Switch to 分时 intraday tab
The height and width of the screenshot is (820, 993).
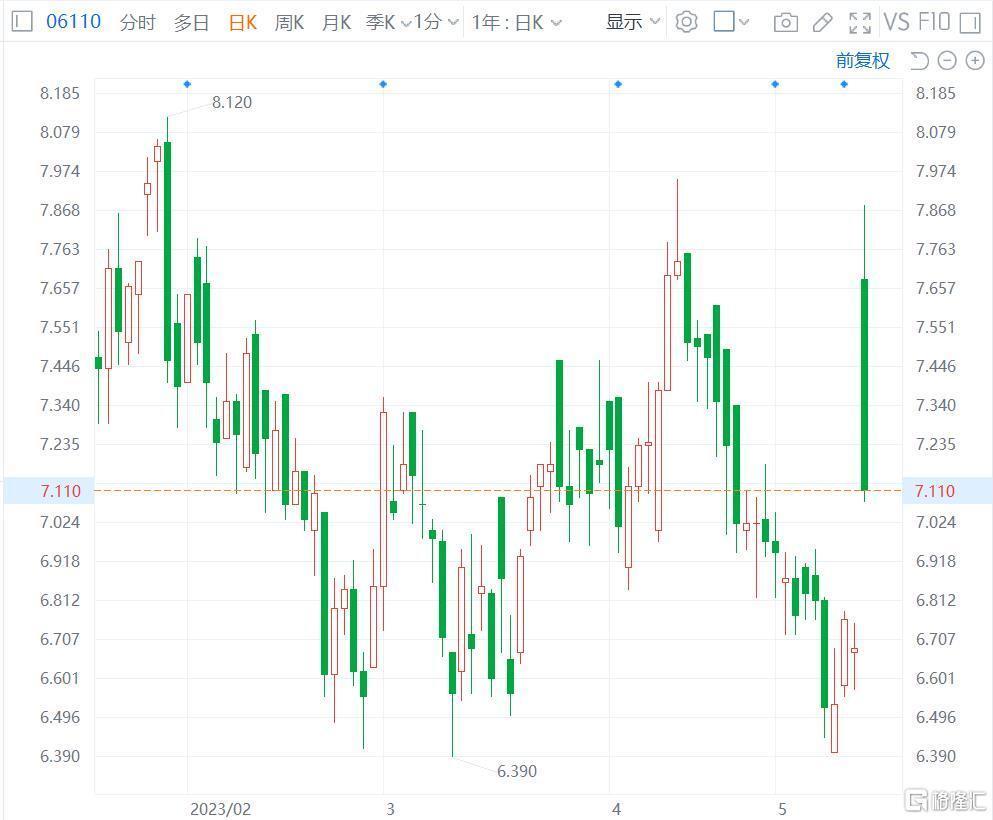pos(137,23)
